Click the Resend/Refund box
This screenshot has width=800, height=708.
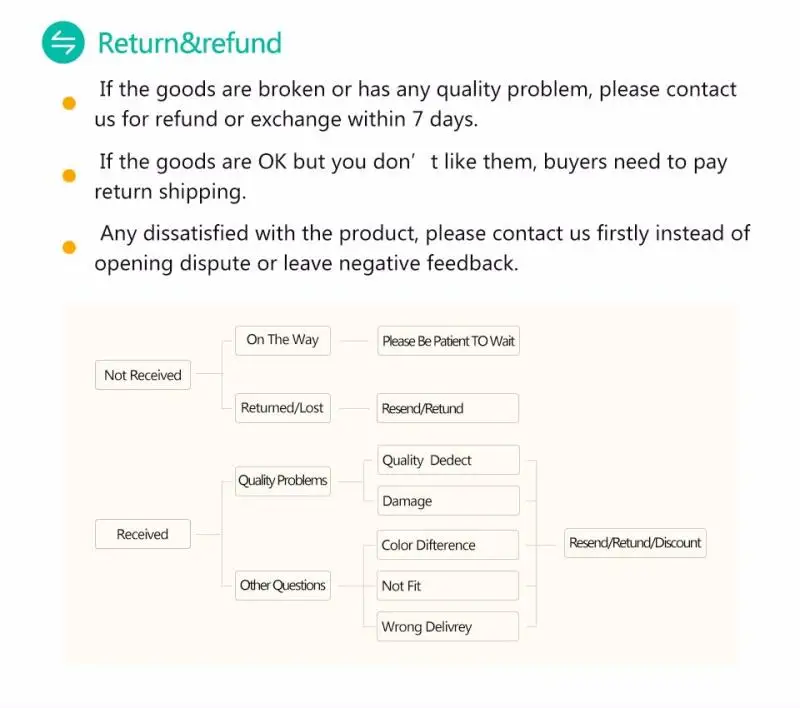(x=448, y=408)
